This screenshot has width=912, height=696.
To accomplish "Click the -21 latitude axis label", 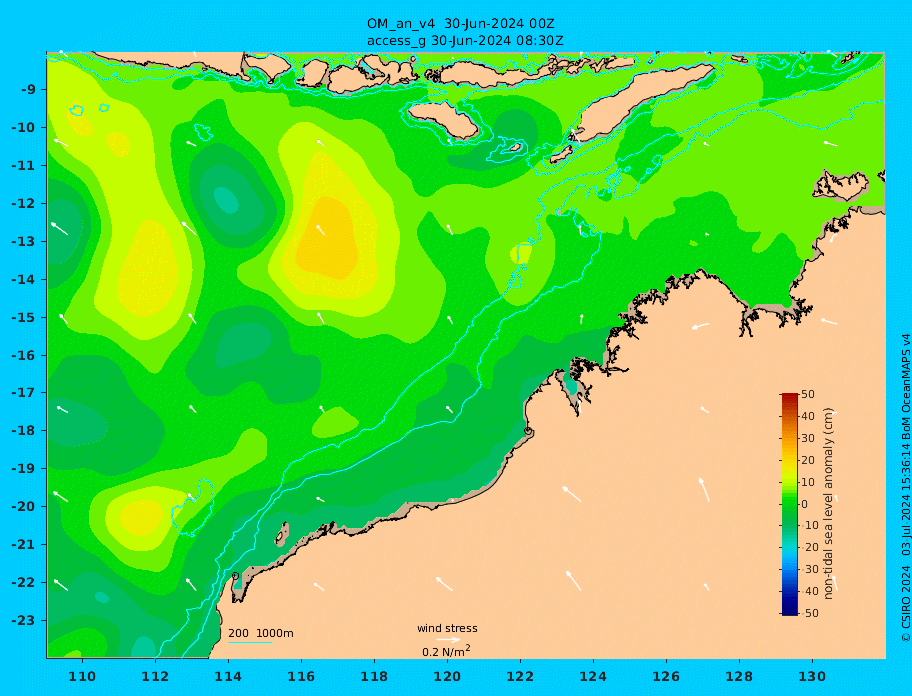I will [24, 545].
